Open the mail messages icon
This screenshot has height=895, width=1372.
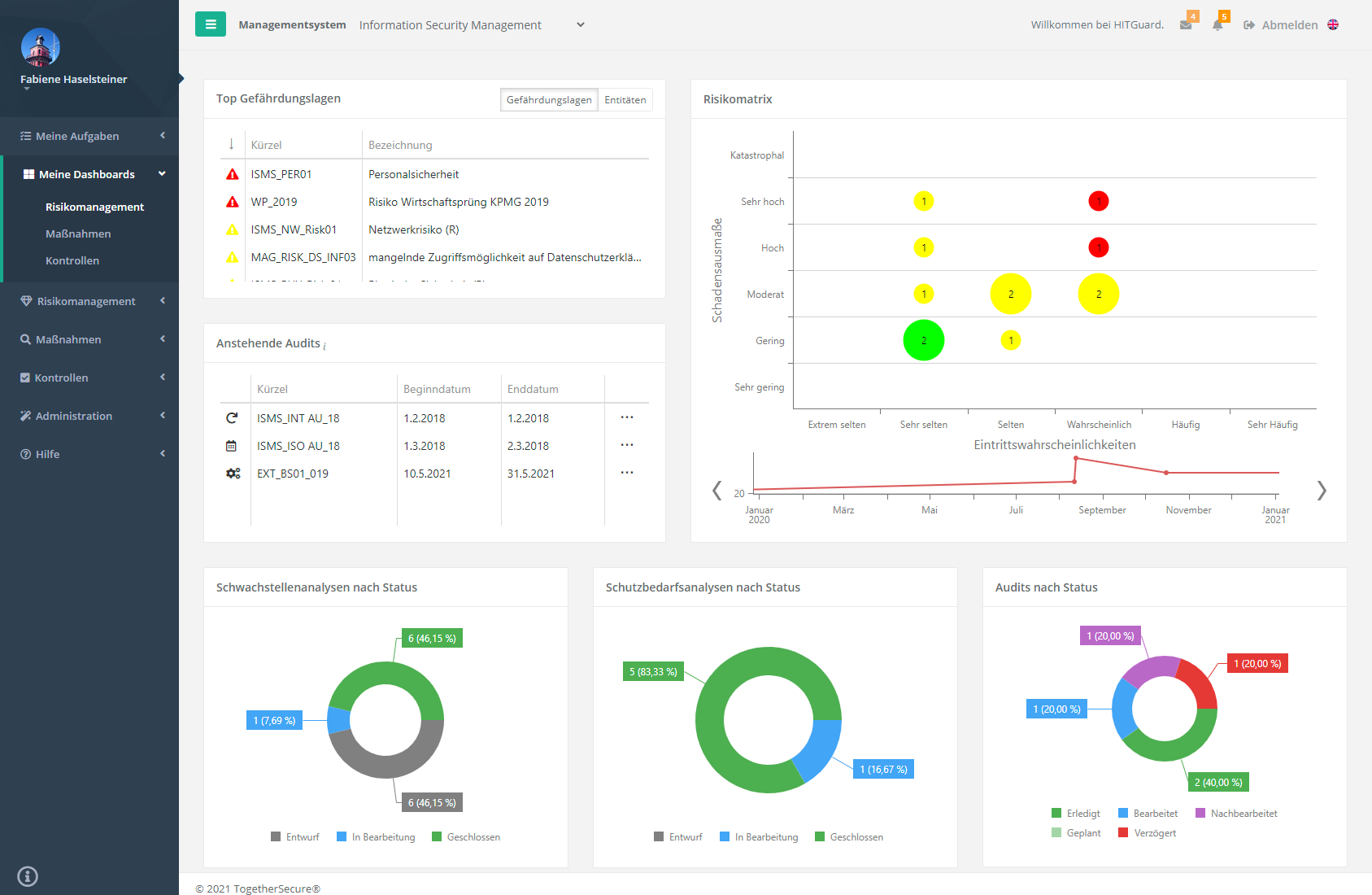(1186, 25)
